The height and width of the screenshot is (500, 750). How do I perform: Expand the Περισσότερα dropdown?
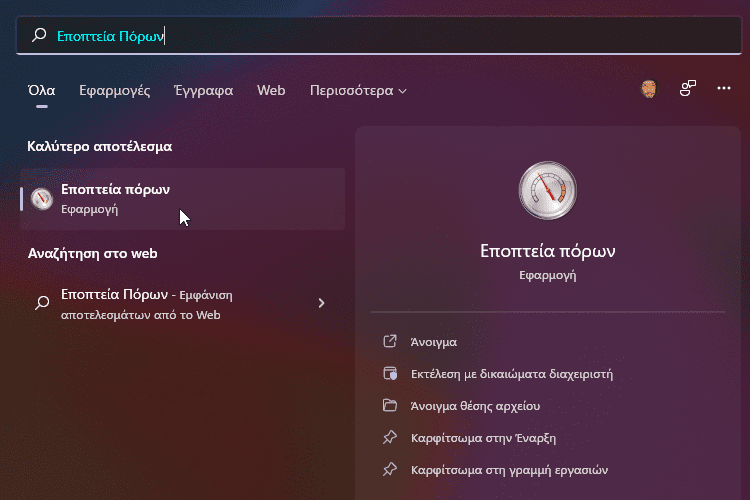click(x=358, y=90)
